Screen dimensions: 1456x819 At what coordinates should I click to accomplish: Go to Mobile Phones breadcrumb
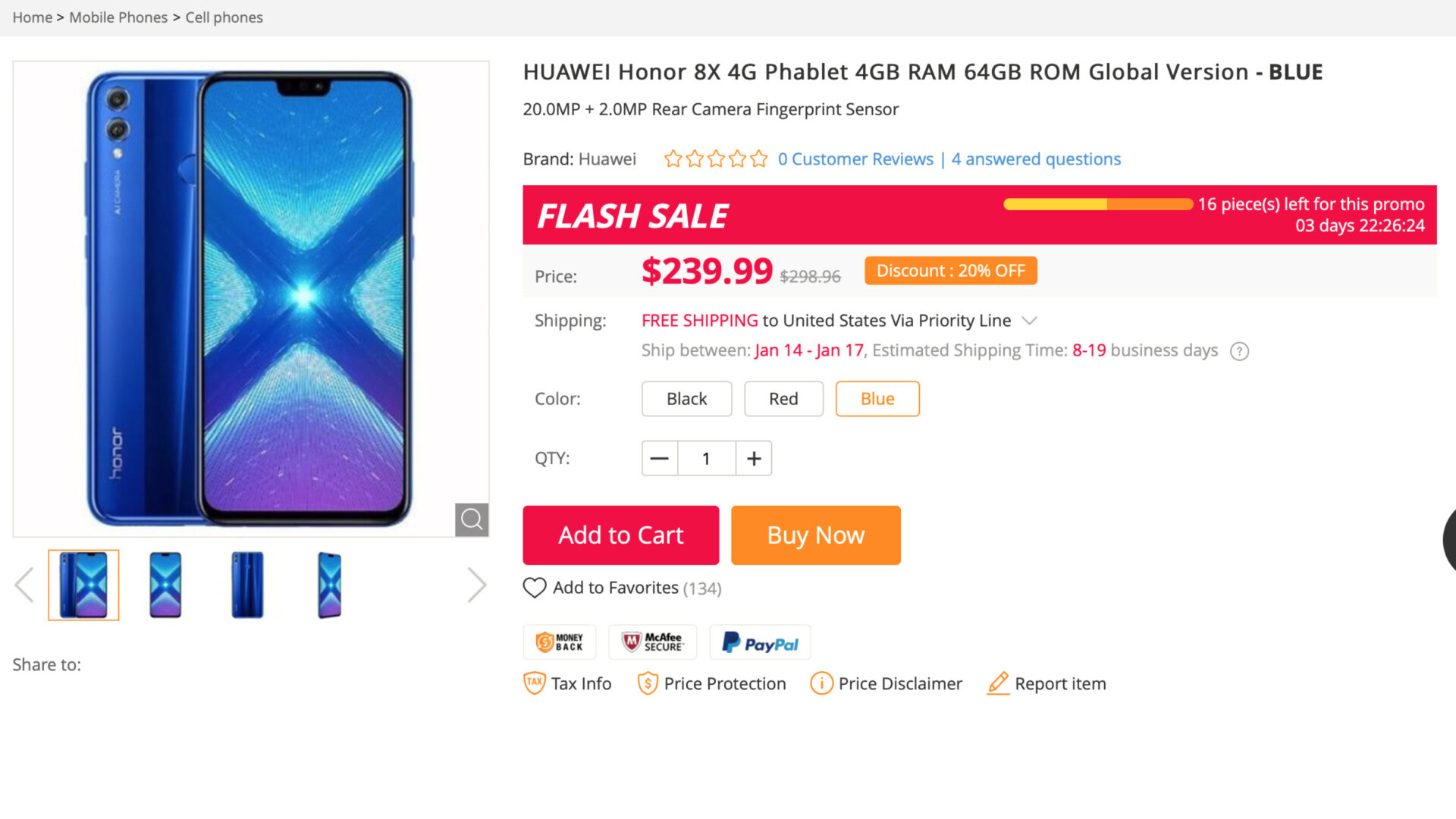click(x=118, y=17)
